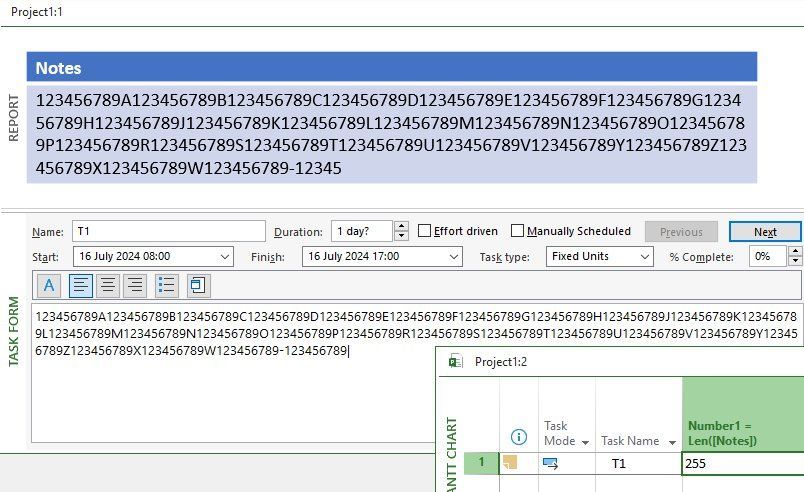Click the Project1:2 window title
804x492 pixels.
click(500, 362)
